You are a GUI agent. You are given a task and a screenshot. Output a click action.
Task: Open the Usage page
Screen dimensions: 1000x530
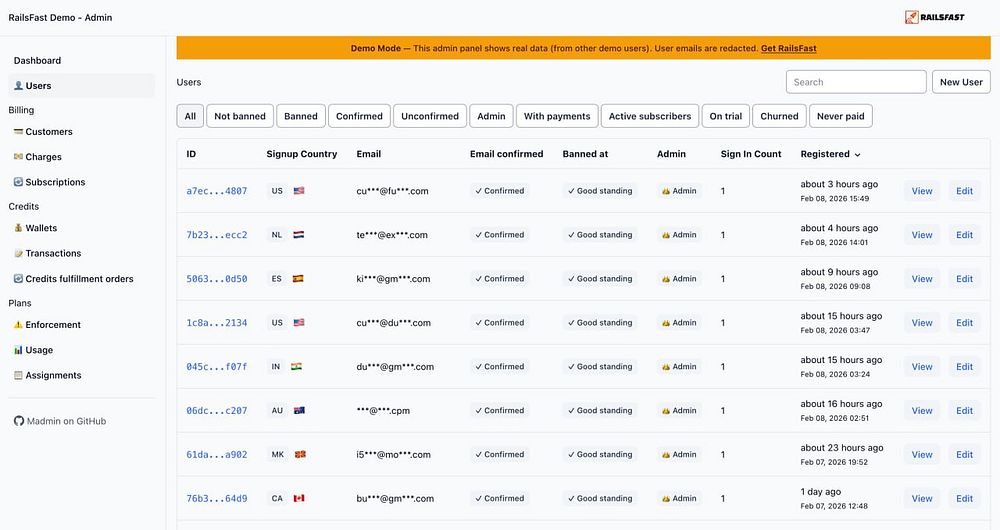tap(39, 350)
